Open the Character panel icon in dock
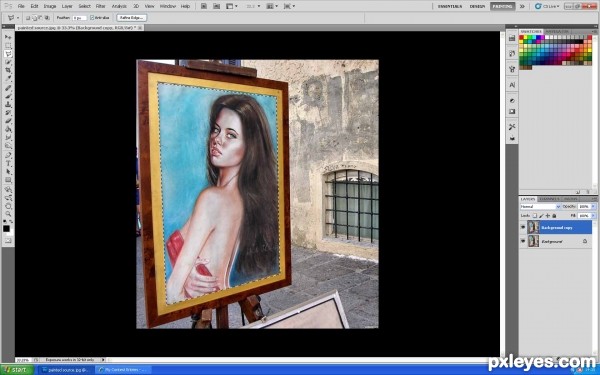Image resolution: width=600 pixels, height=375 pixels. tap(512, 85)
